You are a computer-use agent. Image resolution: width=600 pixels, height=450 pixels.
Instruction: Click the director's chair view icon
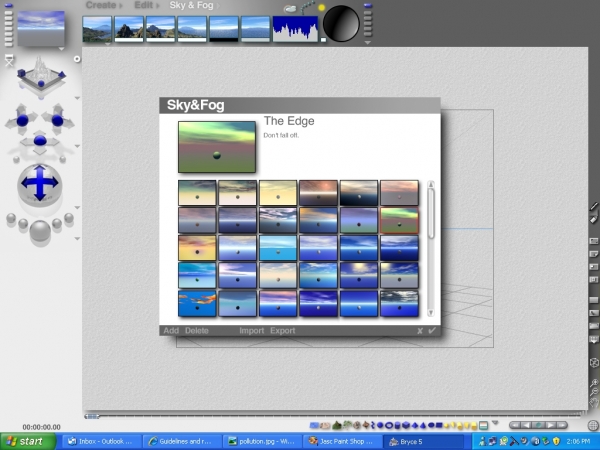click(x=9, y=60)
